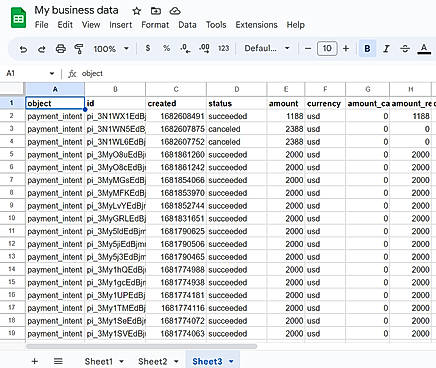Open the 123 more formats menu
This screenshot has width=436, height=368.
tap(223, 48)
